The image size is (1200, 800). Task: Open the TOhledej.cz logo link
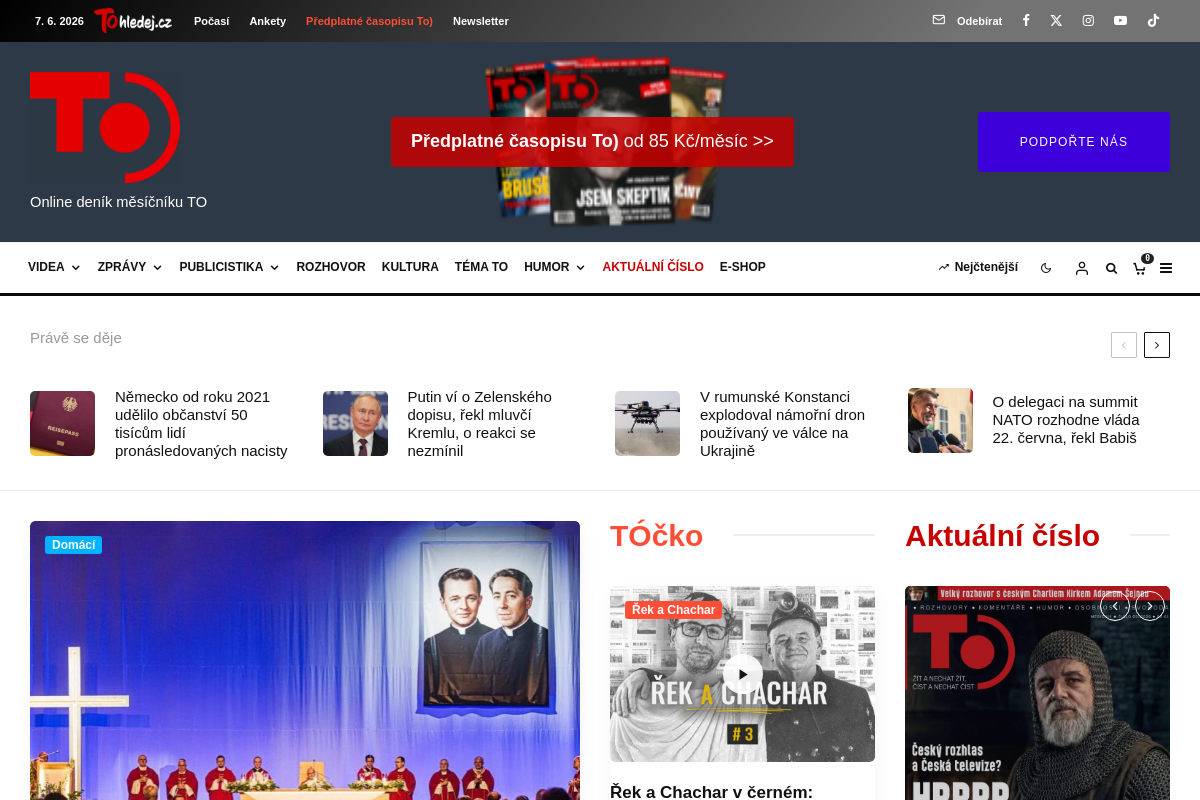133,20
